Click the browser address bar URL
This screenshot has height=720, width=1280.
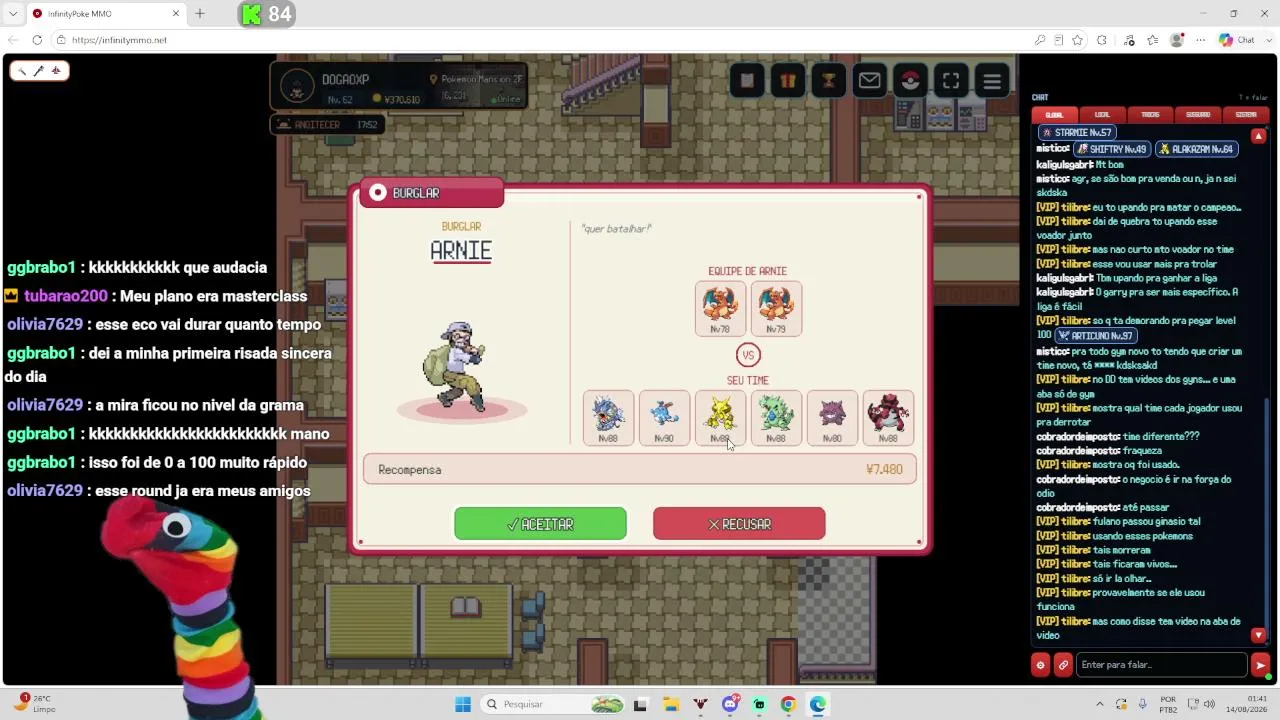click(x=119, y=40)
